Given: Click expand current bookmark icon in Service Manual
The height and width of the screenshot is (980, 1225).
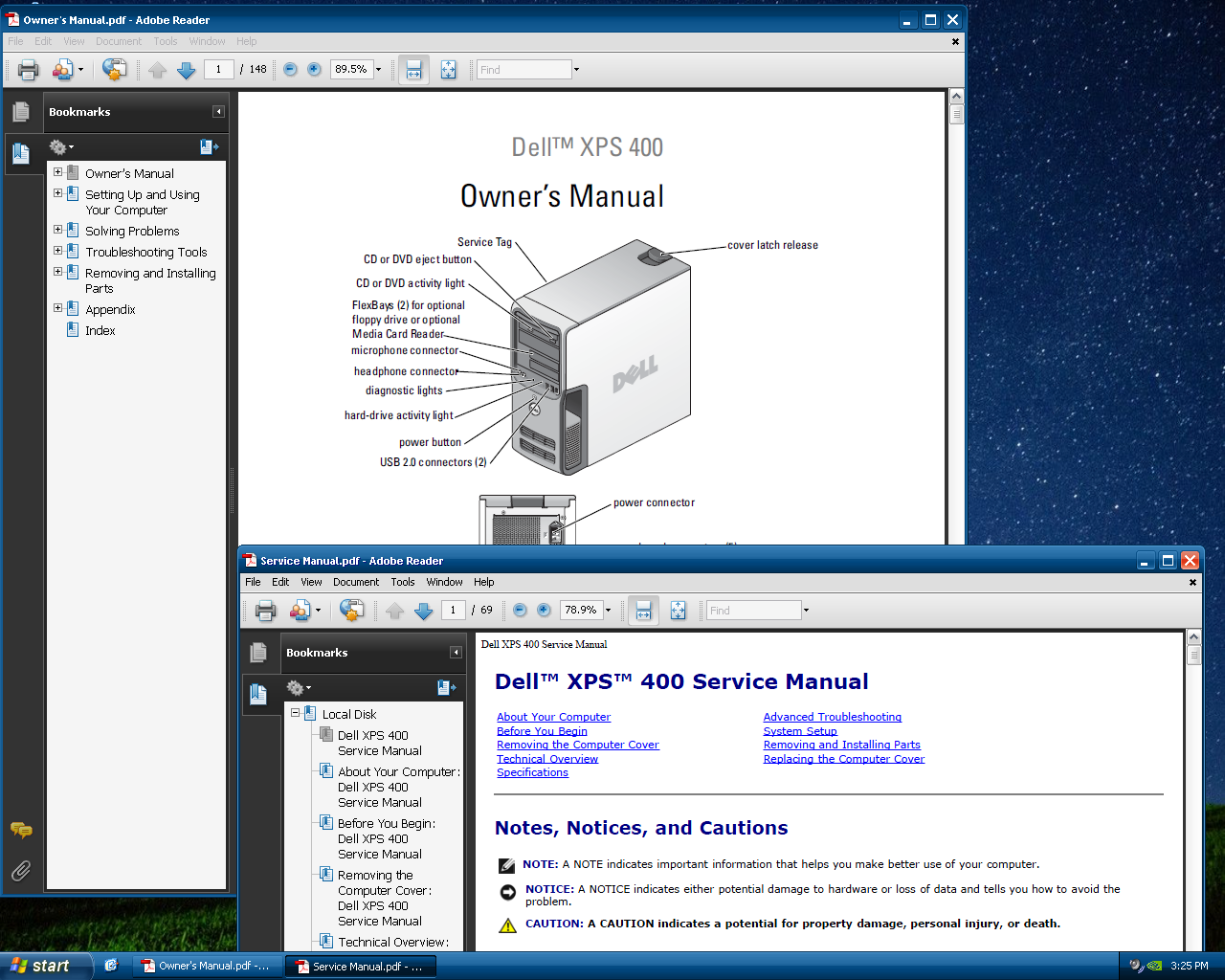Looking at the screenshot, I should point(446,688).
